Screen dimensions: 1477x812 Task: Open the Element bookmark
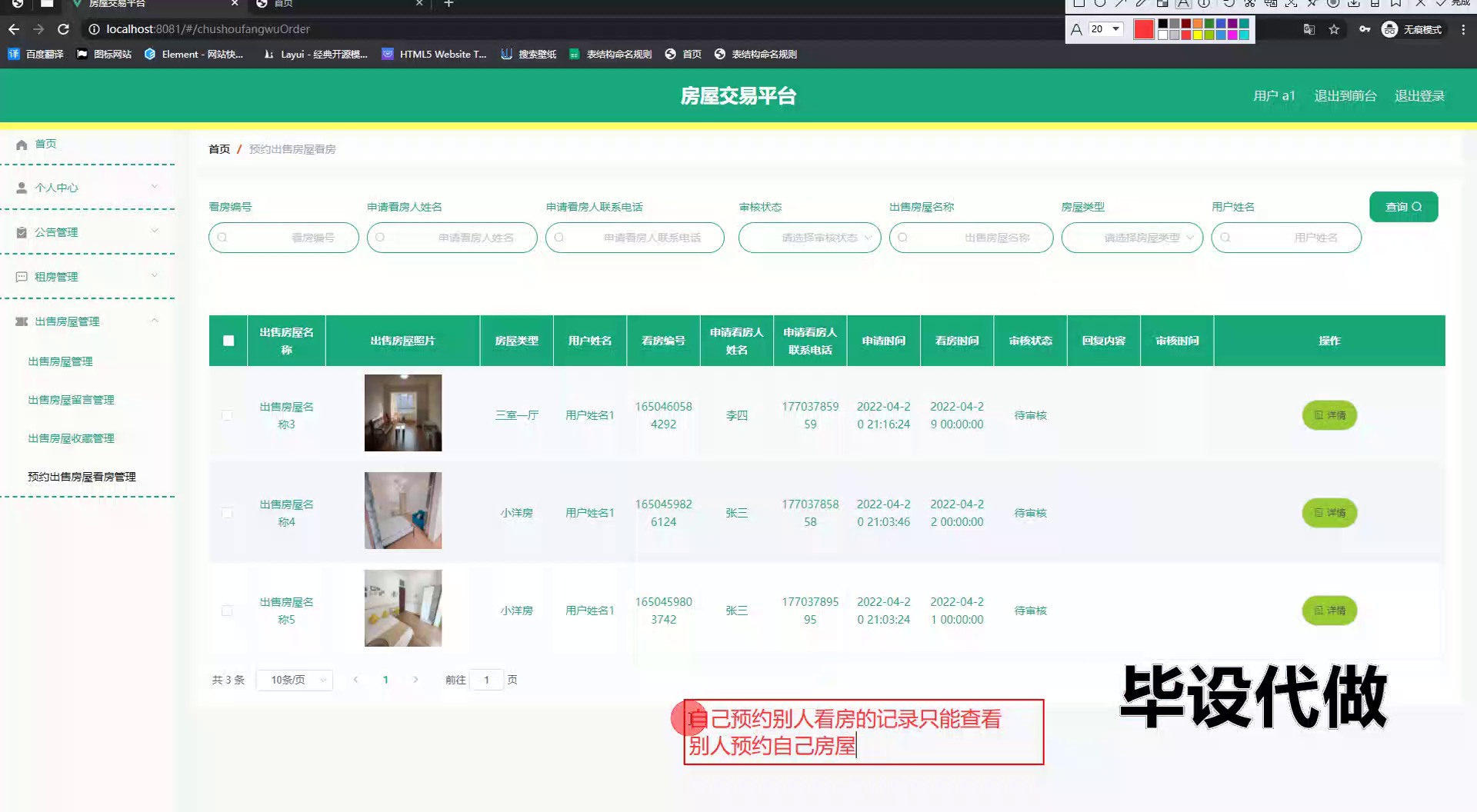pyautogui.click(x=194, y=54)
